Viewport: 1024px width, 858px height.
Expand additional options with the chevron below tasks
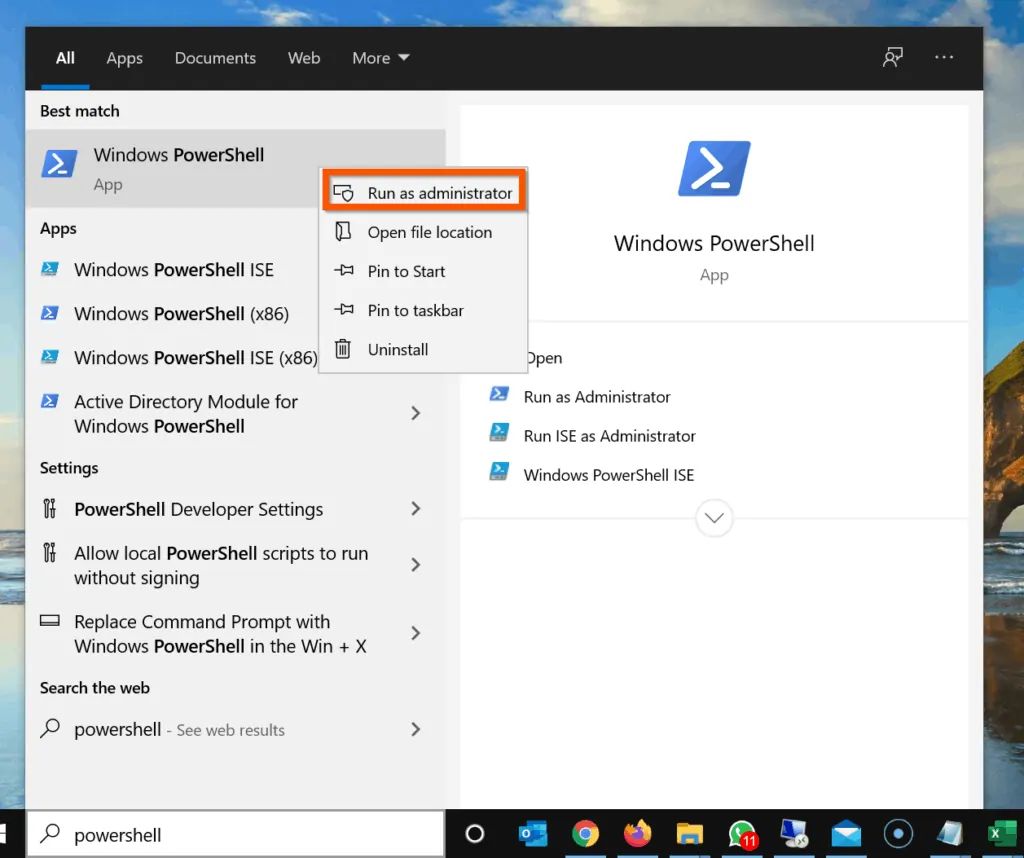click(713, 518)
